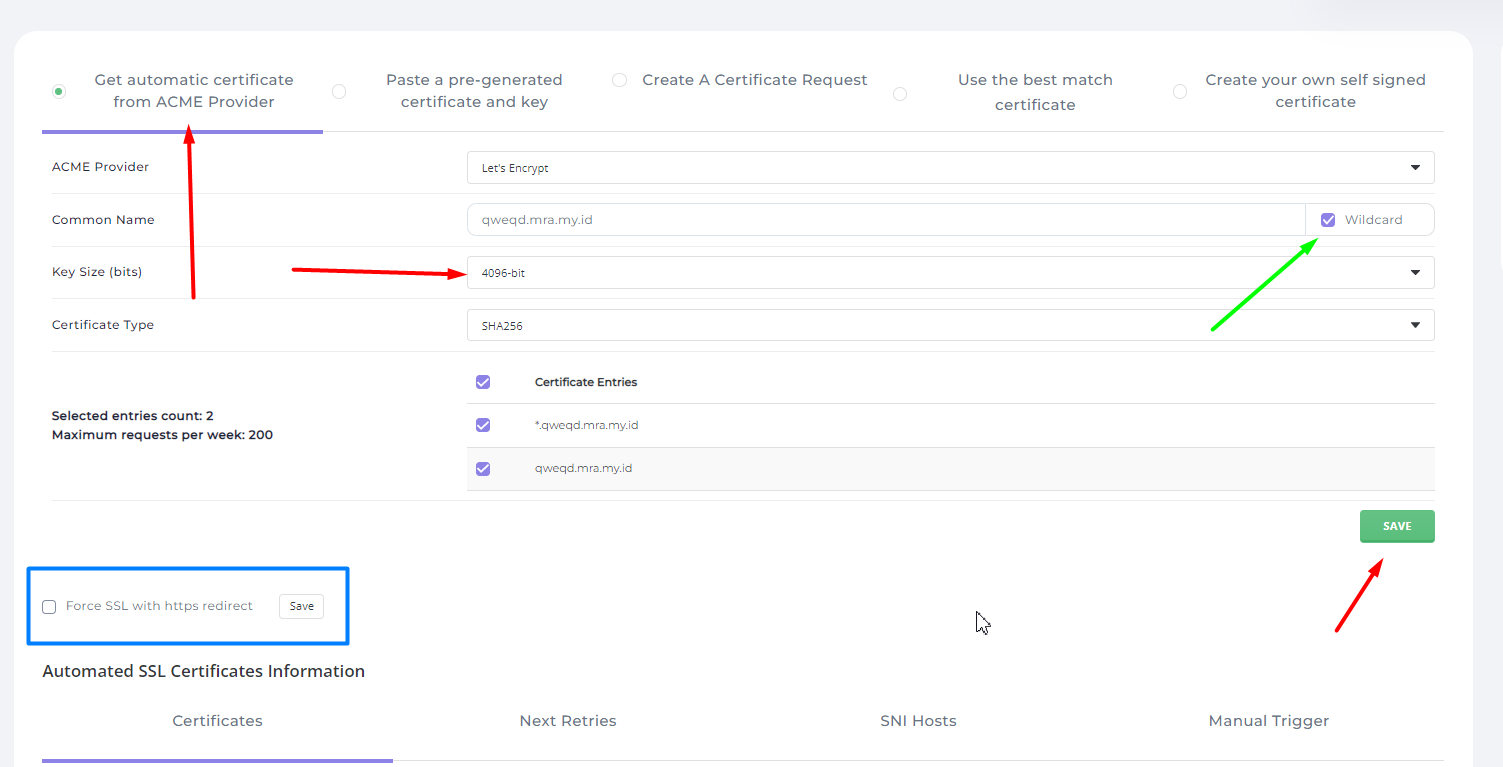This screenshot has height=767, width=1503.
Task: Click the green SAVE button
Action: coord(1397,526)
